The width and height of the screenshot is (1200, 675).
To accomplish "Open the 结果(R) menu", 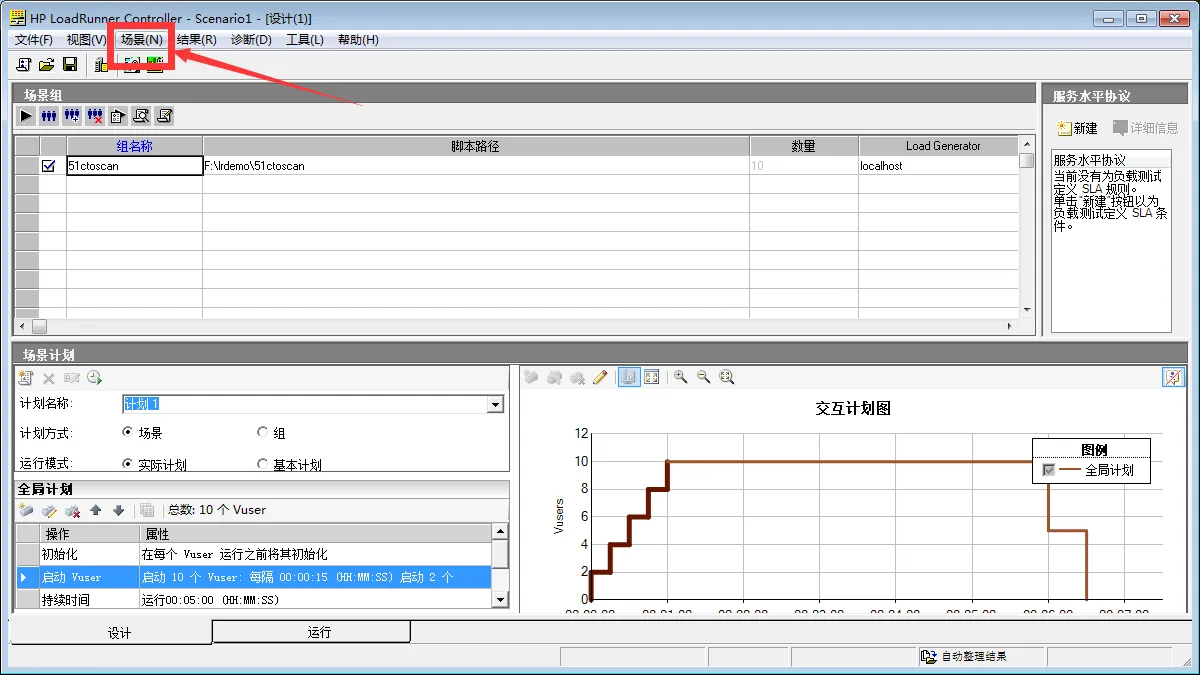I will [196, 40].
